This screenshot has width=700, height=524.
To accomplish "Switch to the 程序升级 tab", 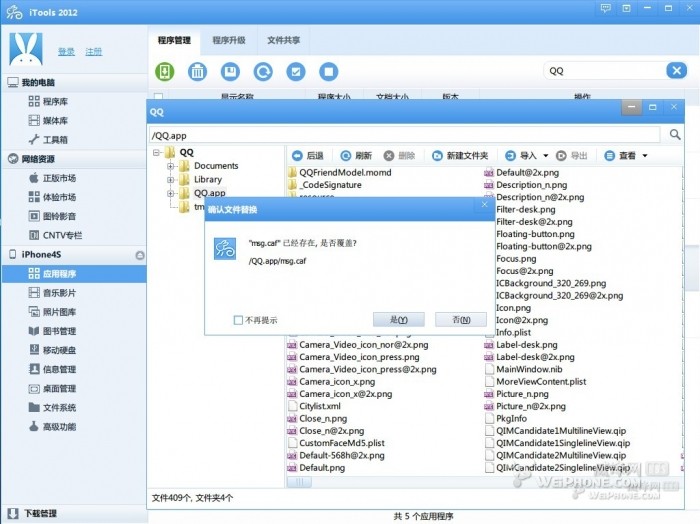I will tap(229, 40).
